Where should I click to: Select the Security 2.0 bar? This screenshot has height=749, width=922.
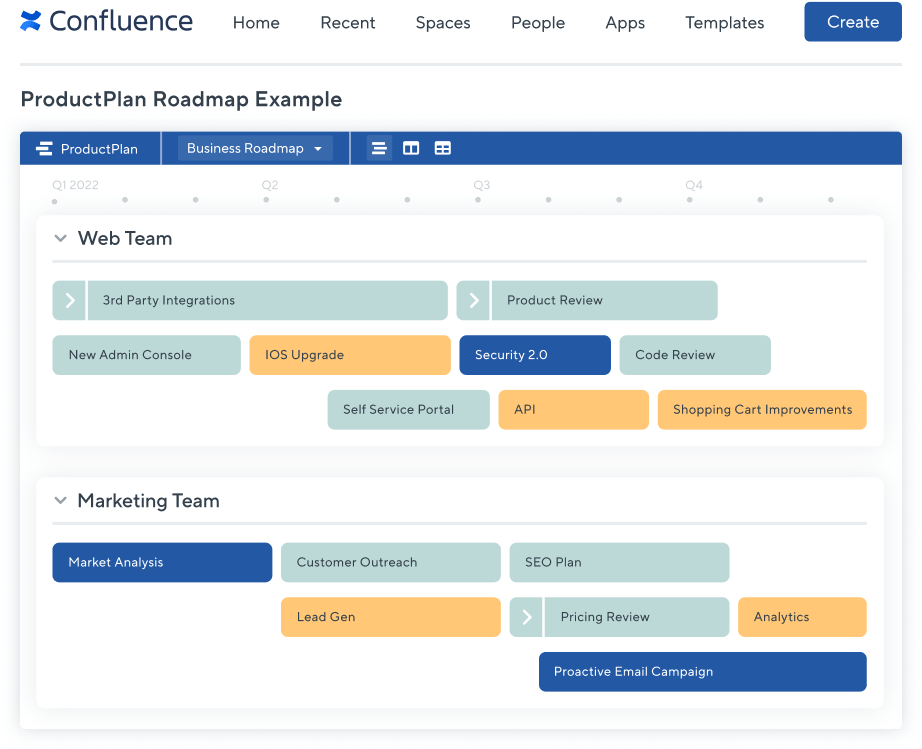tap(535, 355)
